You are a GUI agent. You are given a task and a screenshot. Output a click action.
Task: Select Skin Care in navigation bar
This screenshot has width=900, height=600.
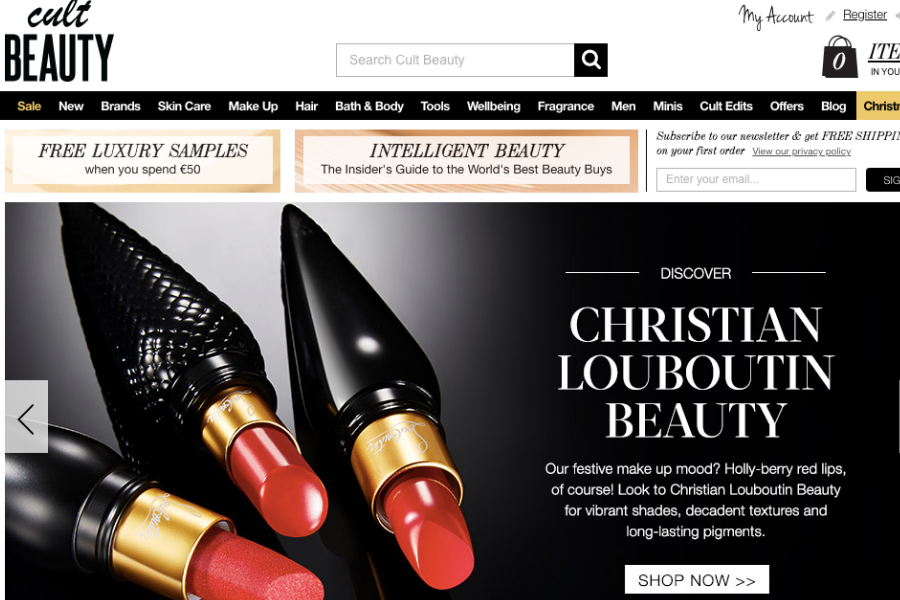(x=184, y=106)
